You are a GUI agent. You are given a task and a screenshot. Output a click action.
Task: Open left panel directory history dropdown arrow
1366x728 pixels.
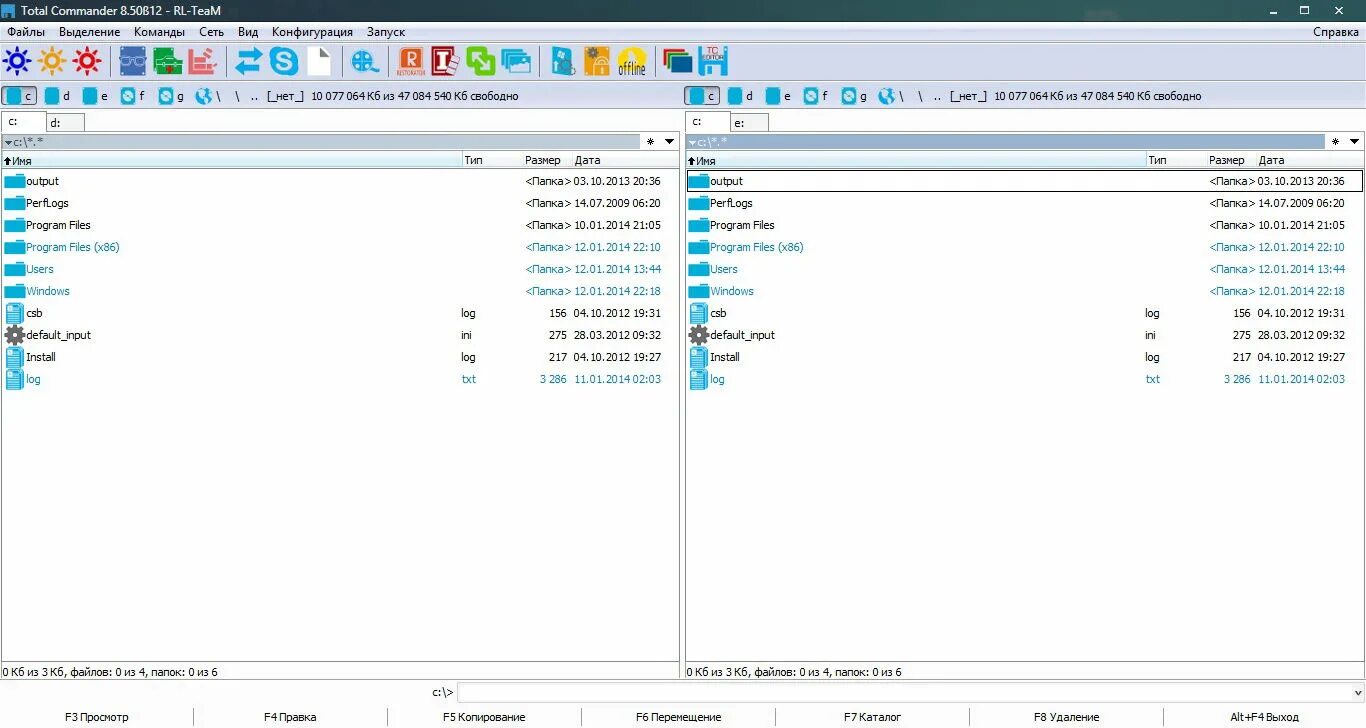670,142
